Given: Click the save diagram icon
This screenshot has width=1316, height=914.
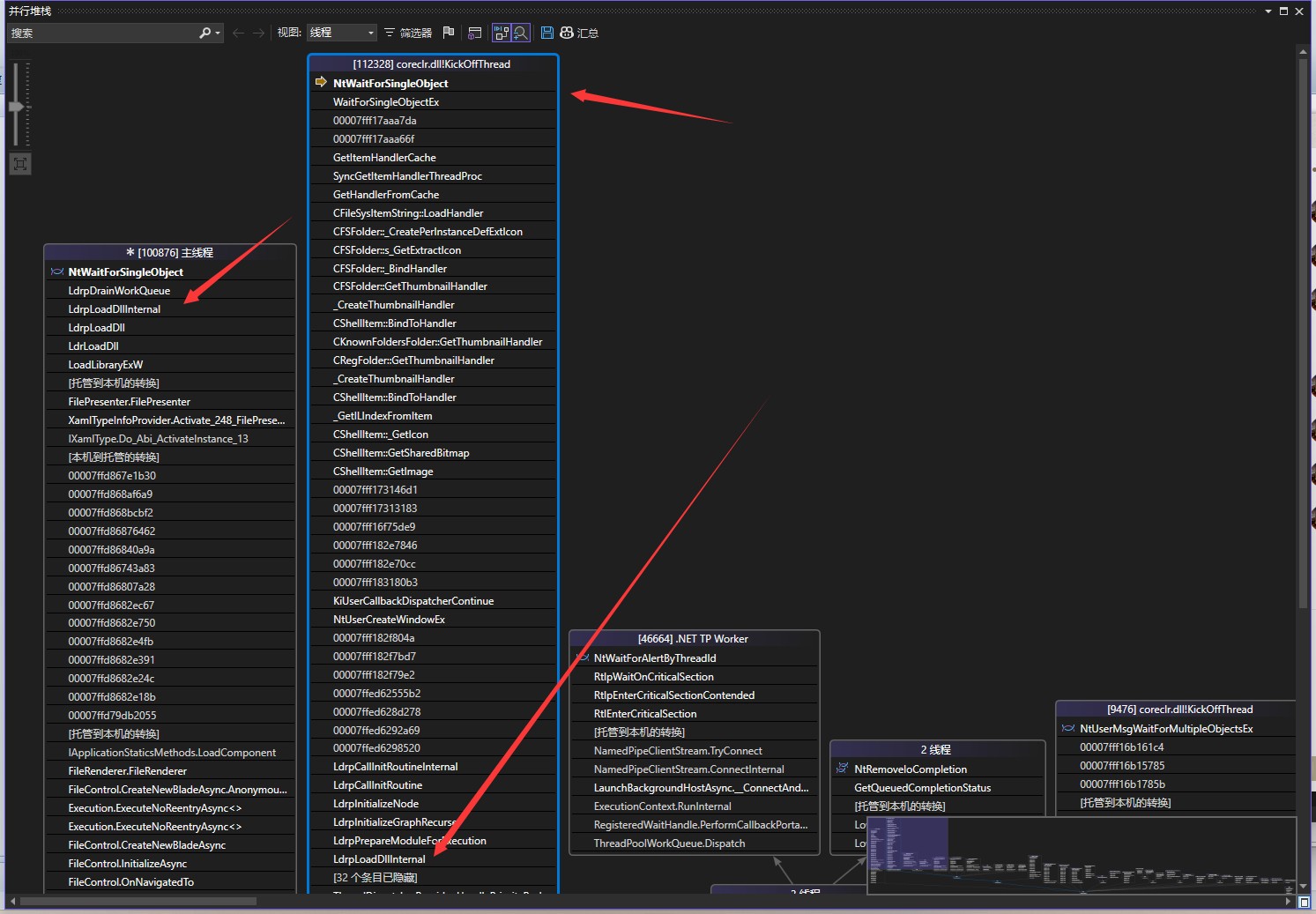Looking at the screenshot, I should pyautogui.click(x=546, y=33).
